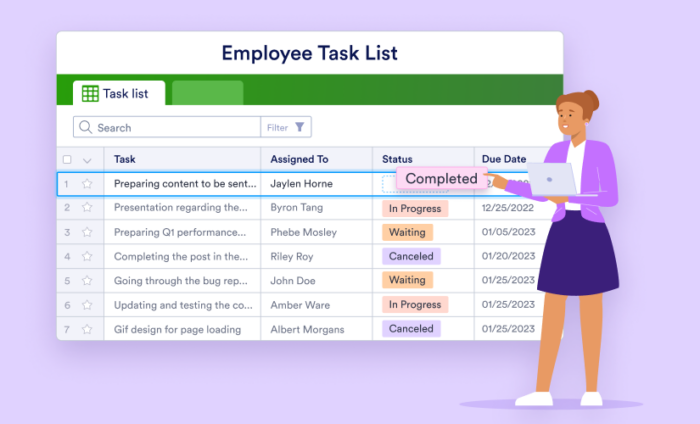Tick the select-all checkbox in header
This screenshot has height=424, width=700.
click(x=67, y=159)
